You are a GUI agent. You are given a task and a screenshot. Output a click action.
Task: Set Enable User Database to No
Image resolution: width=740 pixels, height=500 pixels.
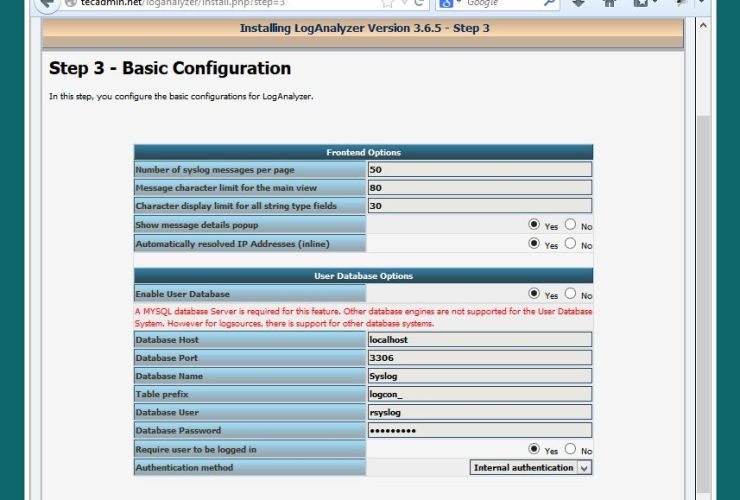[571, 294]
